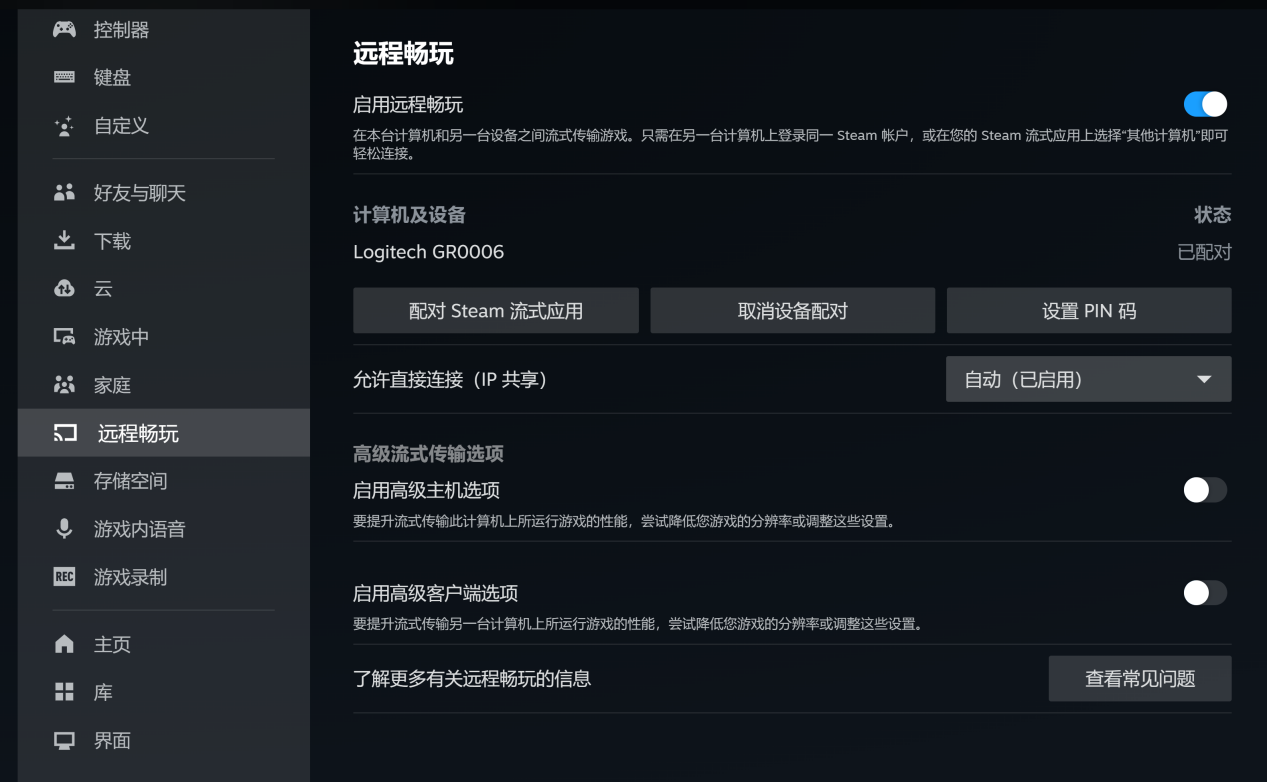Open the 控制器 settings section
Screen dimensions: 1267x782
(x=164, y=30)
